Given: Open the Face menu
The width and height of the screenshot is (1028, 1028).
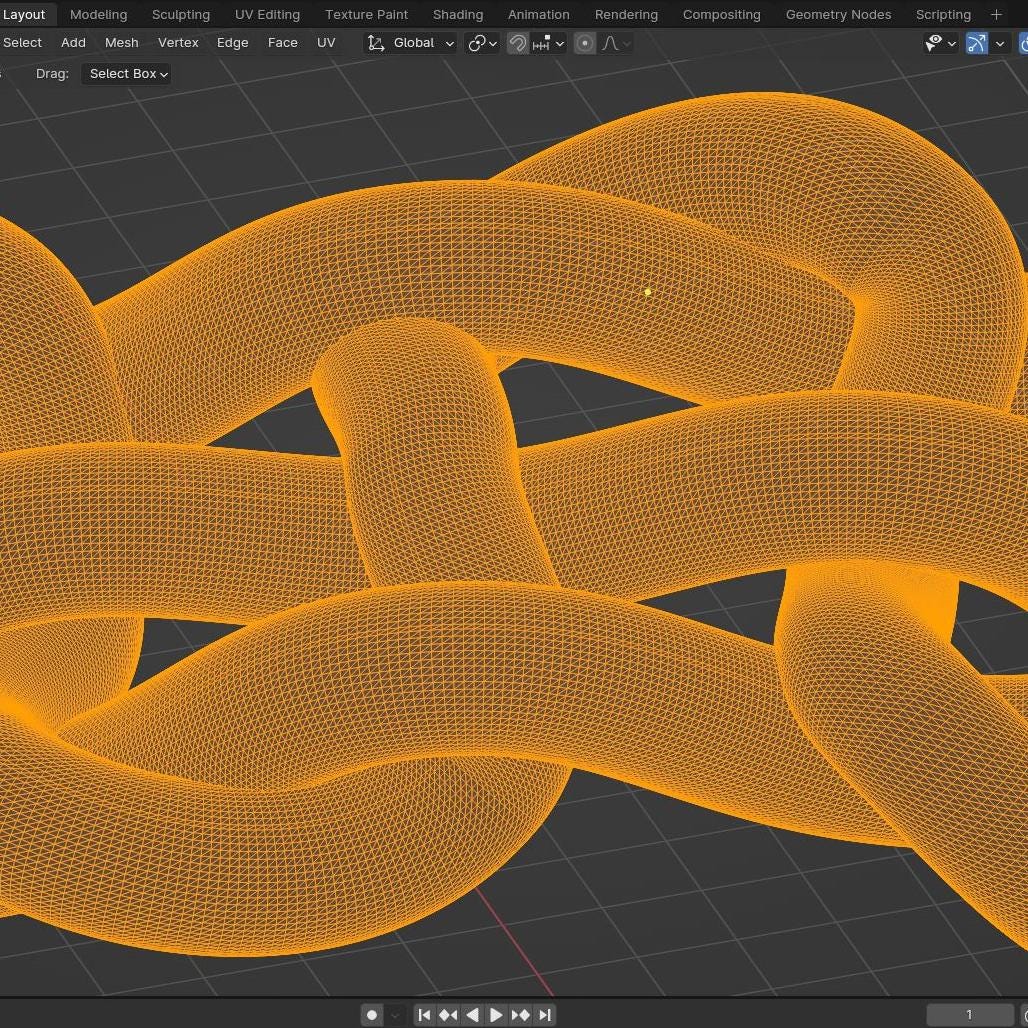Looking at the screenshot, I should pyautogui.click(x=283, y=43).
